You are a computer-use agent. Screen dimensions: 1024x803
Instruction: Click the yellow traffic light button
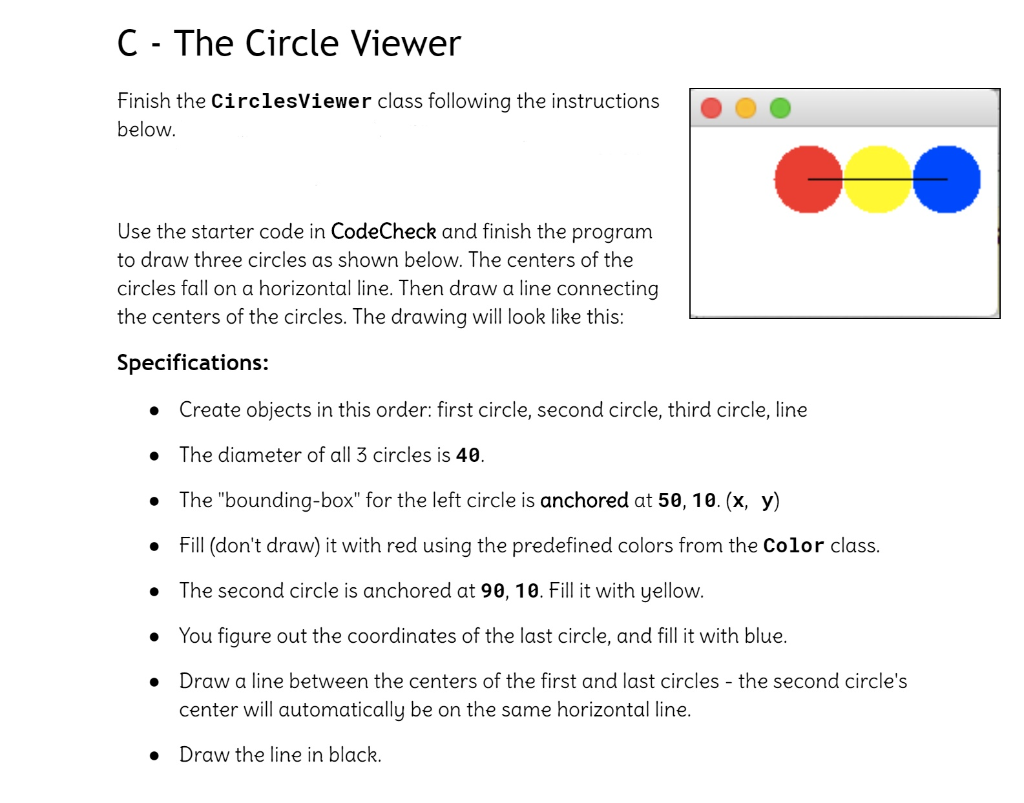coord(745,108)
